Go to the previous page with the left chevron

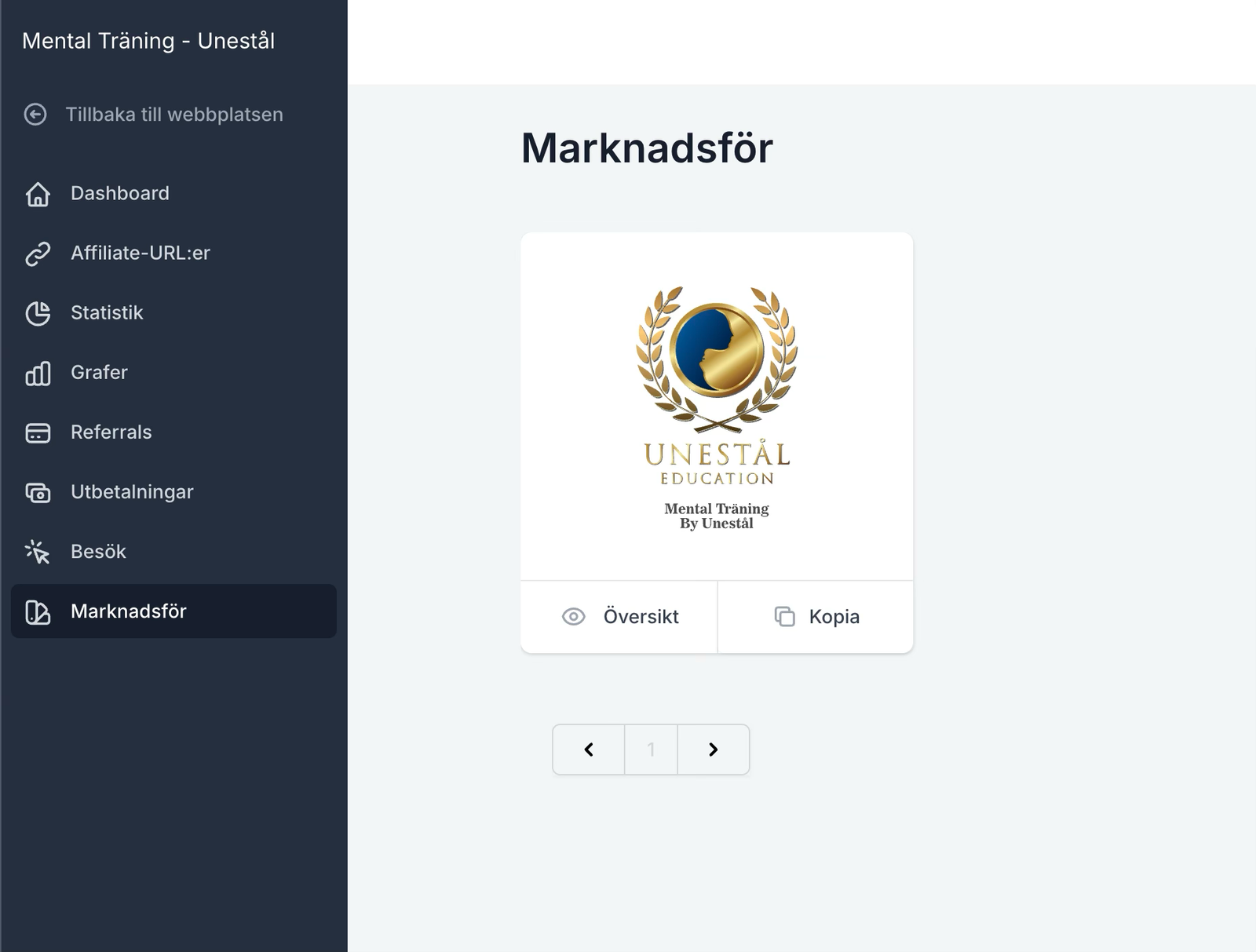[589, 750]
